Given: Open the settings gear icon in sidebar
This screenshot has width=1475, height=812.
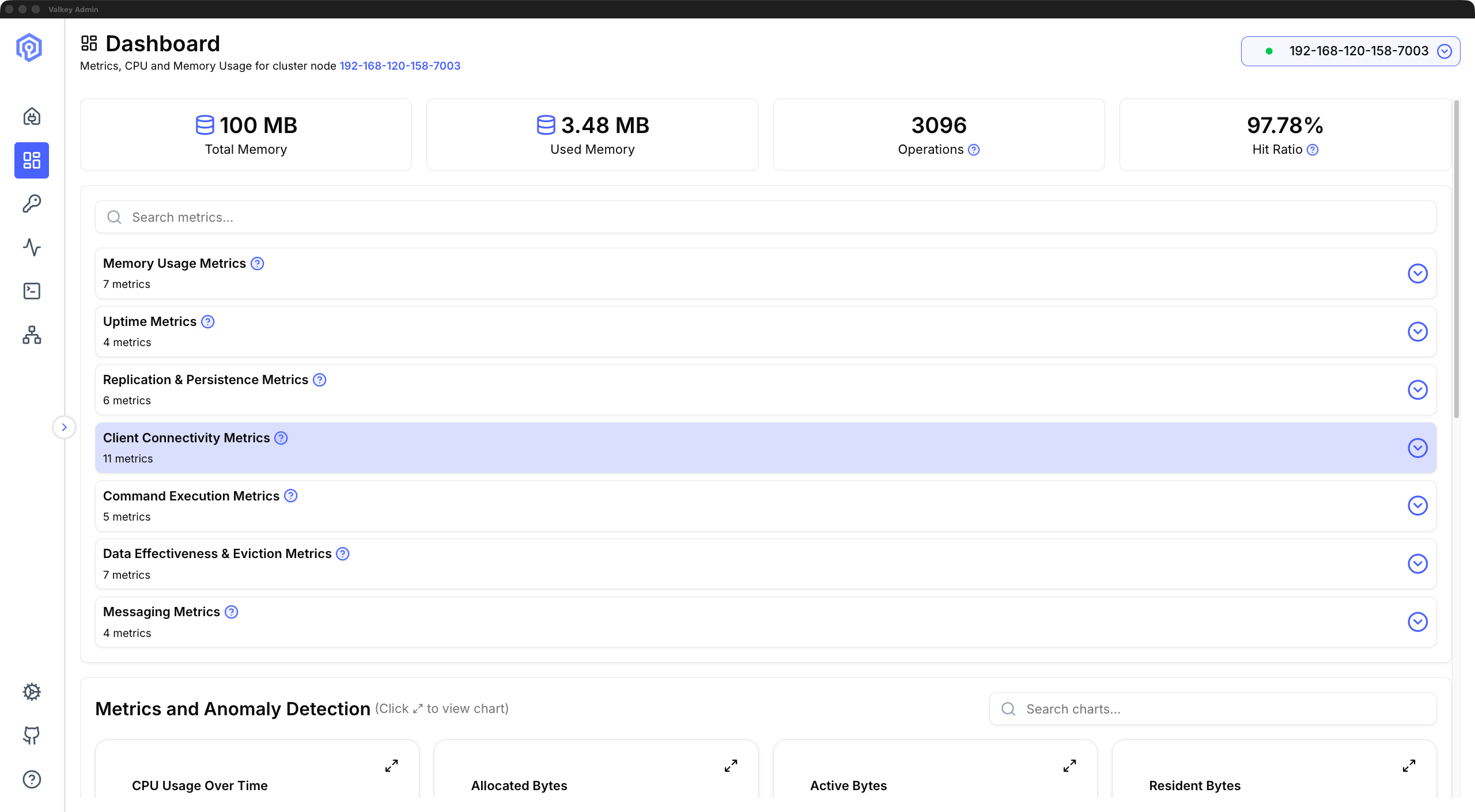Looking at the screenshot, I should point(32,692).
